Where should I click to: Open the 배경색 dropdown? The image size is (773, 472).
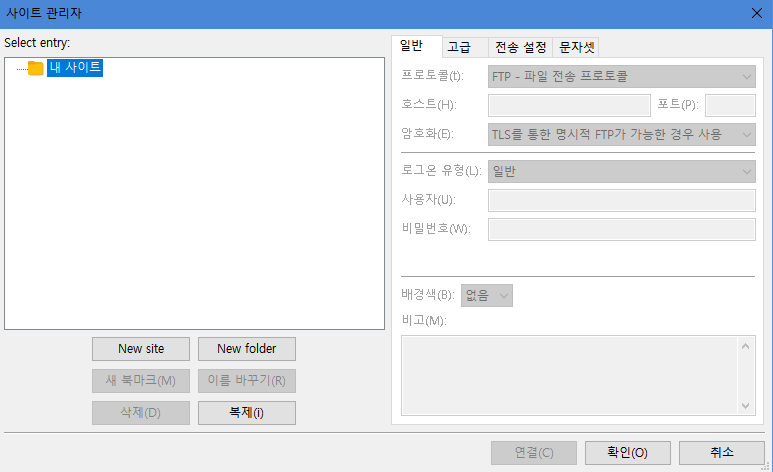pos(487,295)
